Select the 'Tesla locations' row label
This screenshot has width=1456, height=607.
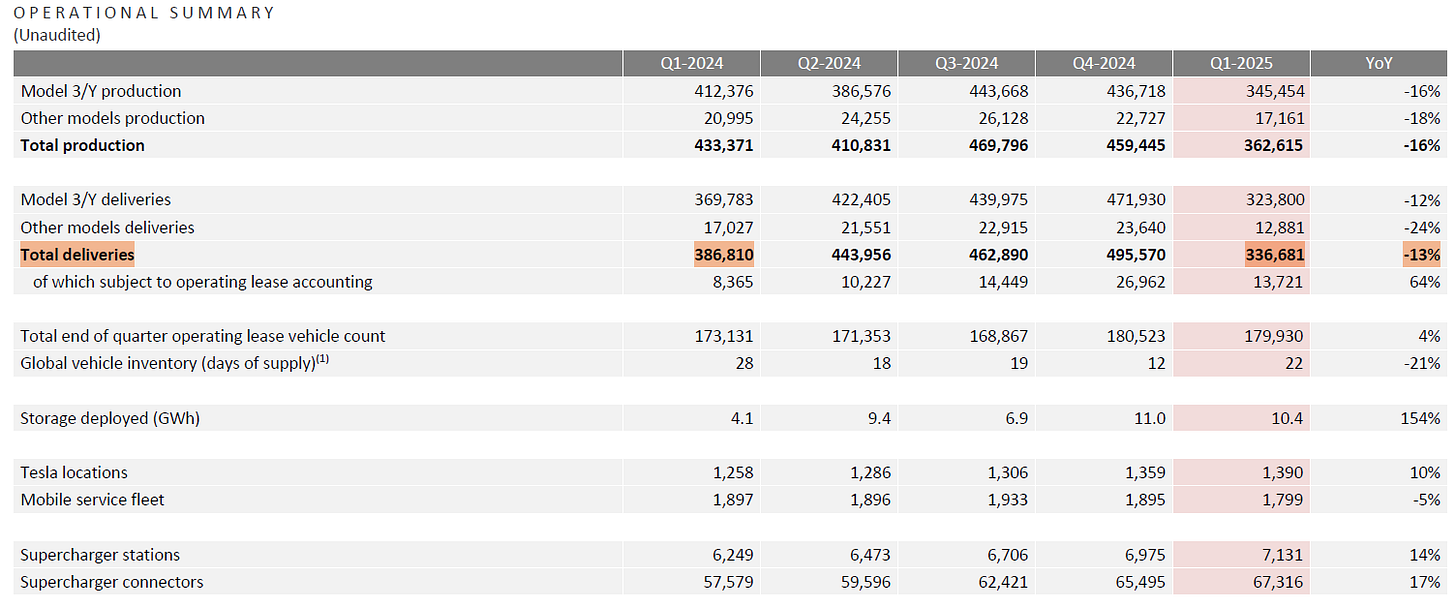[74, 472]
